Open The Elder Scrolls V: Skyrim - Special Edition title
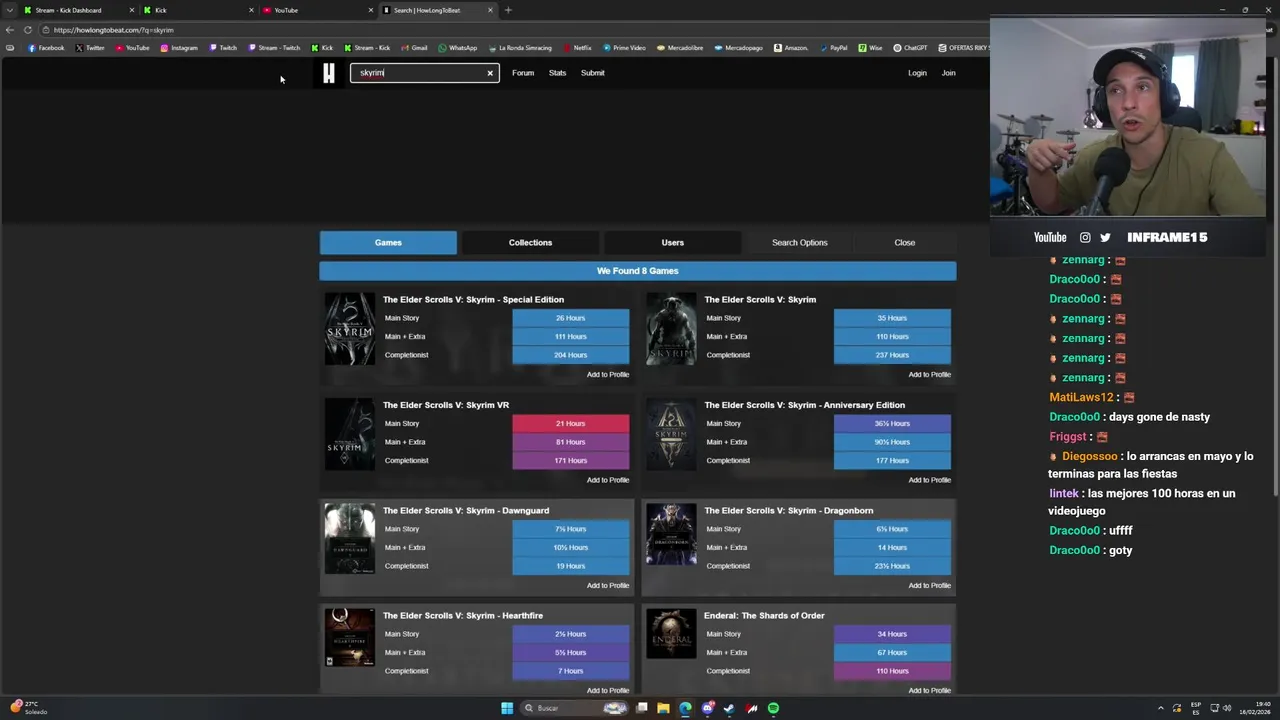This screenshot has width=1280, height=720. coord(473,299)
